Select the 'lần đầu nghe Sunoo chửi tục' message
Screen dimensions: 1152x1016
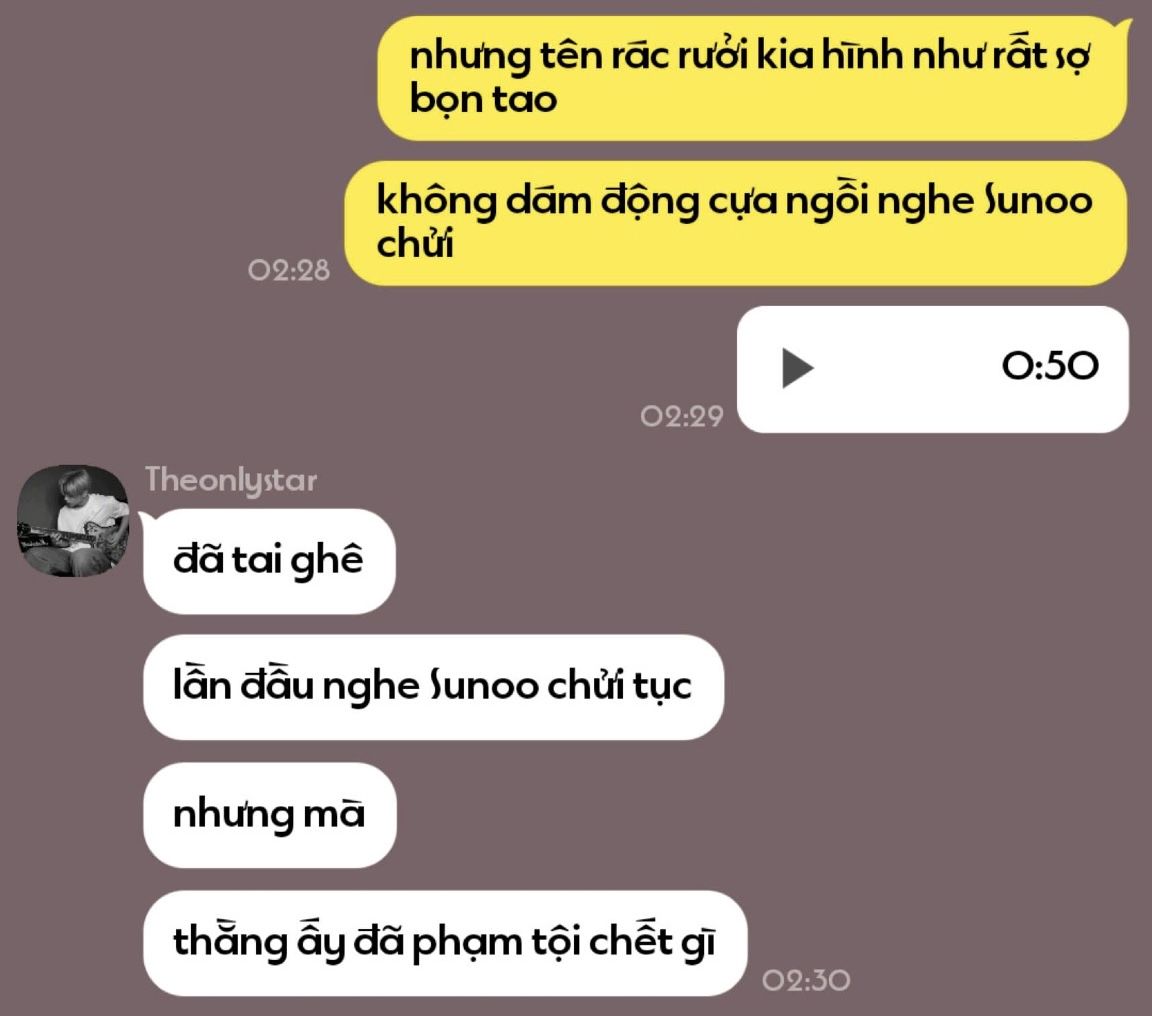coord(433,687)
